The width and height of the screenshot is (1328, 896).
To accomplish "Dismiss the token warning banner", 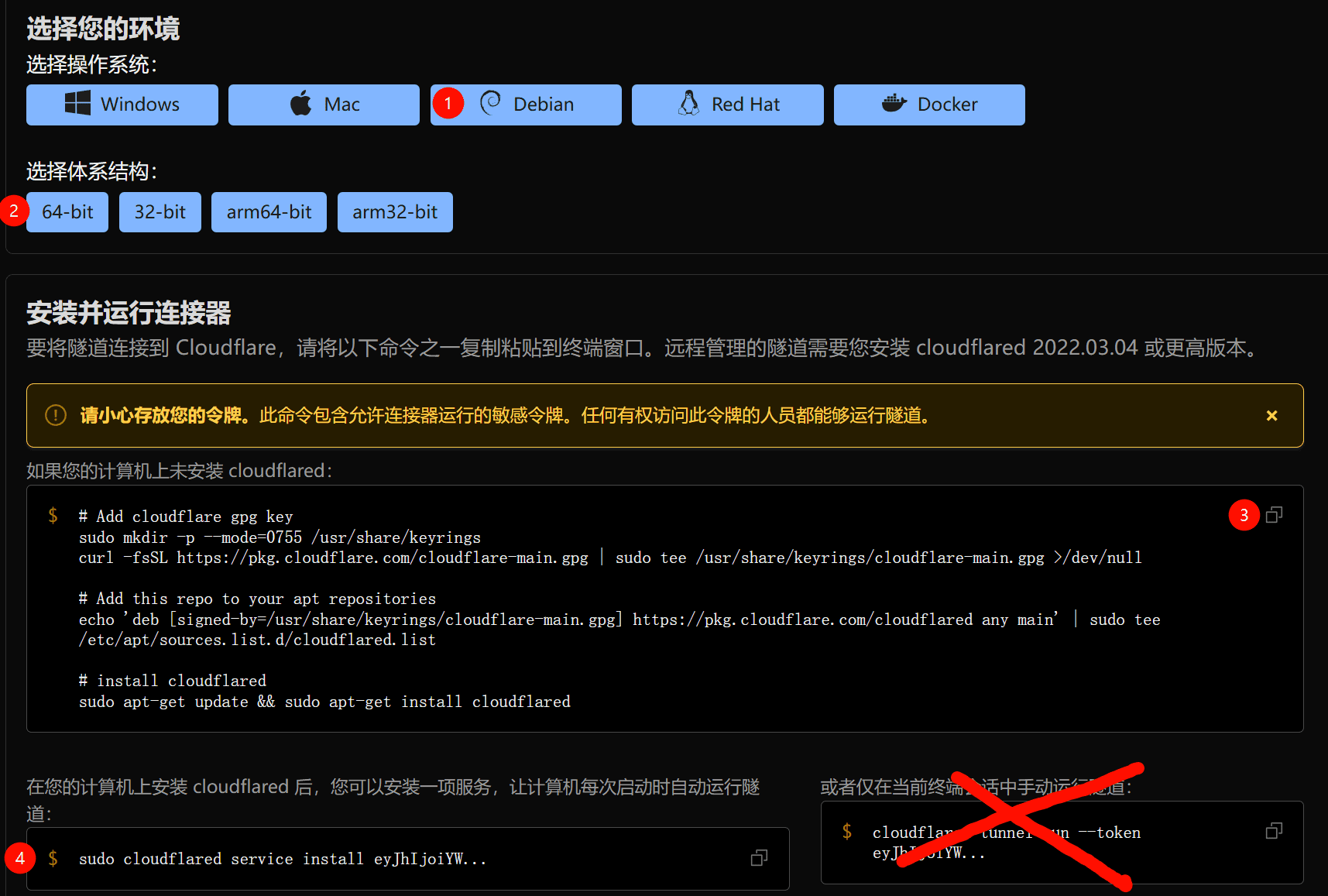I will (1271, 416).
